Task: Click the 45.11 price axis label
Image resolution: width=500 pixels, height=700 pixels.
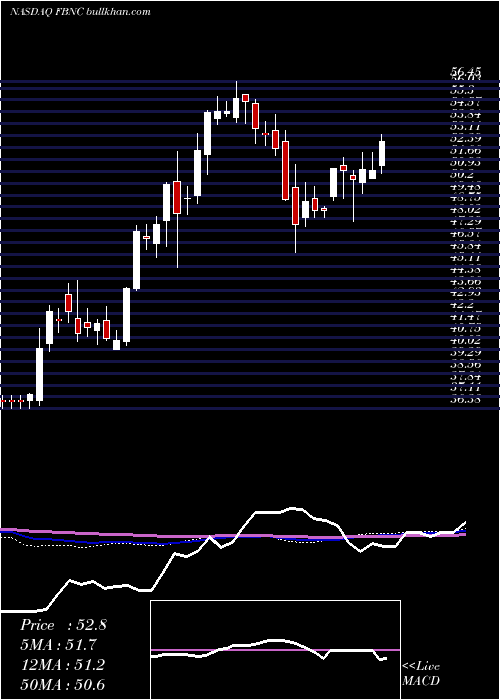Action: coord(464,258)
